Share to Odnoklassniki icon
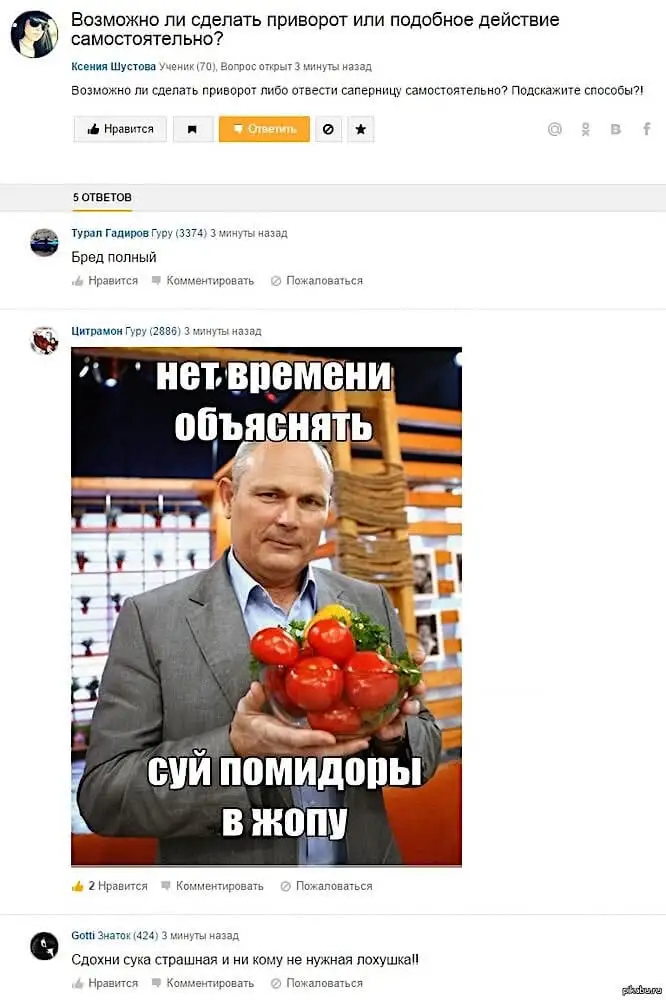This screenshot has width=666, height=1000. coord(586,129)
